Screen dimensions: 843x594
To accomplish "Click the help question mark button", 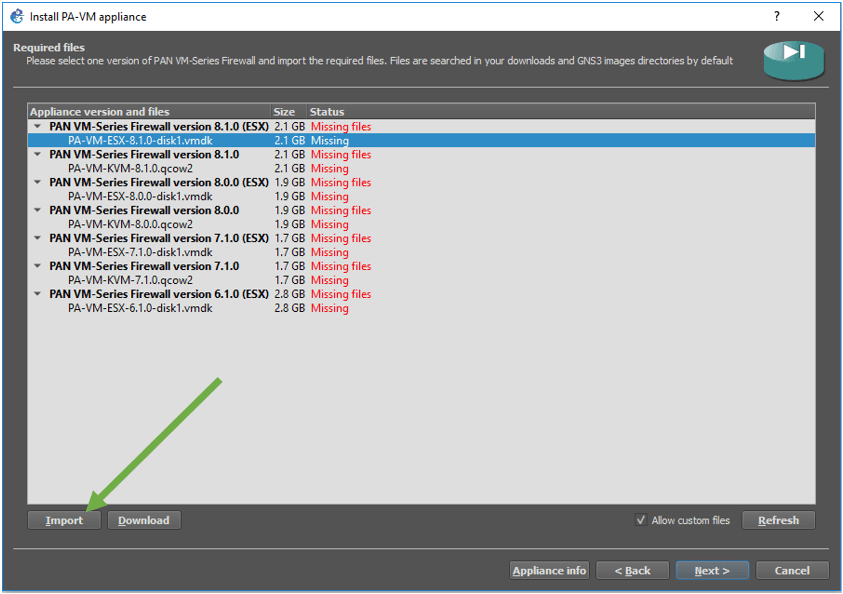I will (x=776, y=16).
